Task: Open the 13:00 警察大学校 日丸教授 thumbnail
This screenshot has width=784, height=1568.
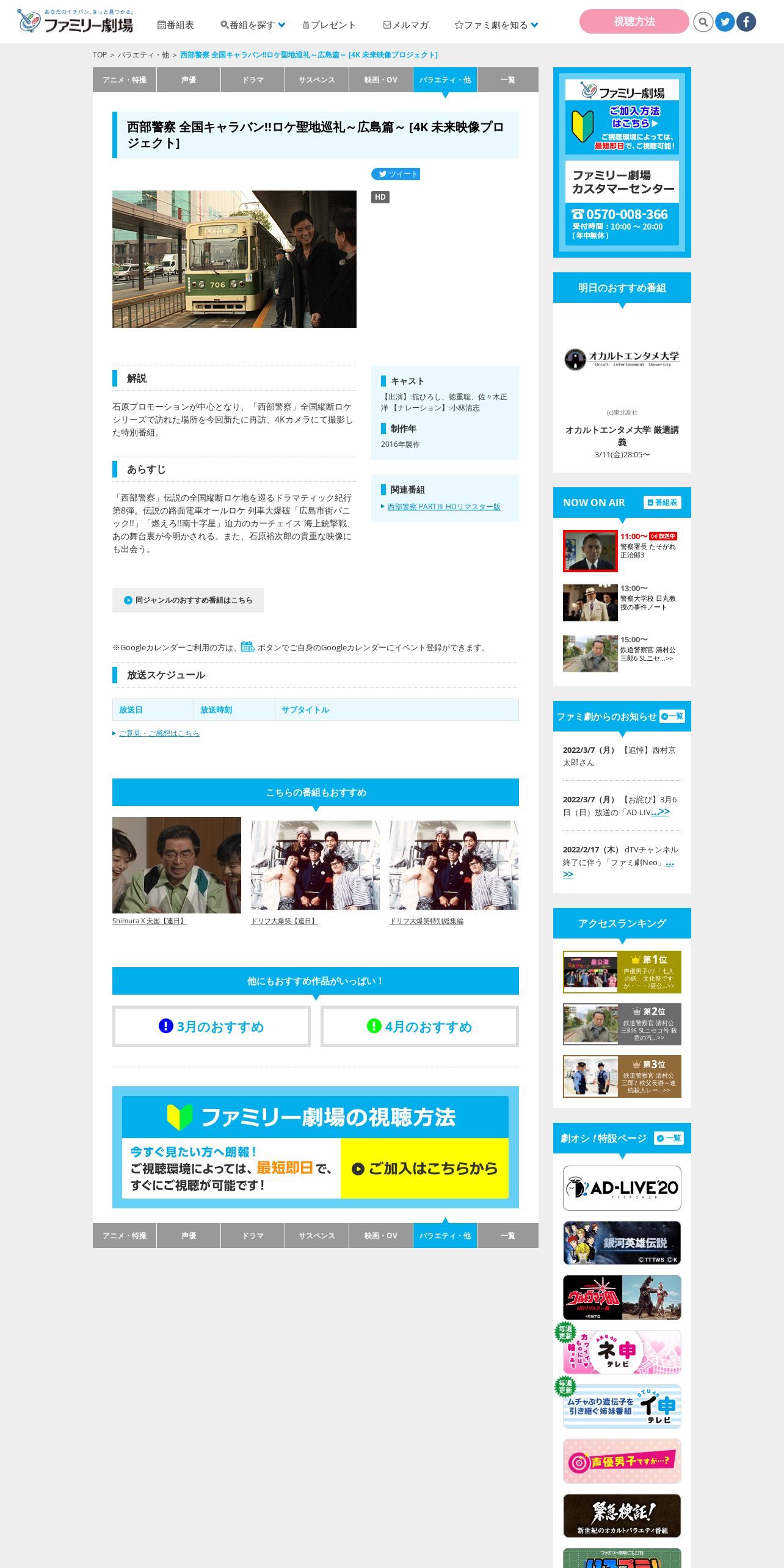Action: (x=590, y=603)
